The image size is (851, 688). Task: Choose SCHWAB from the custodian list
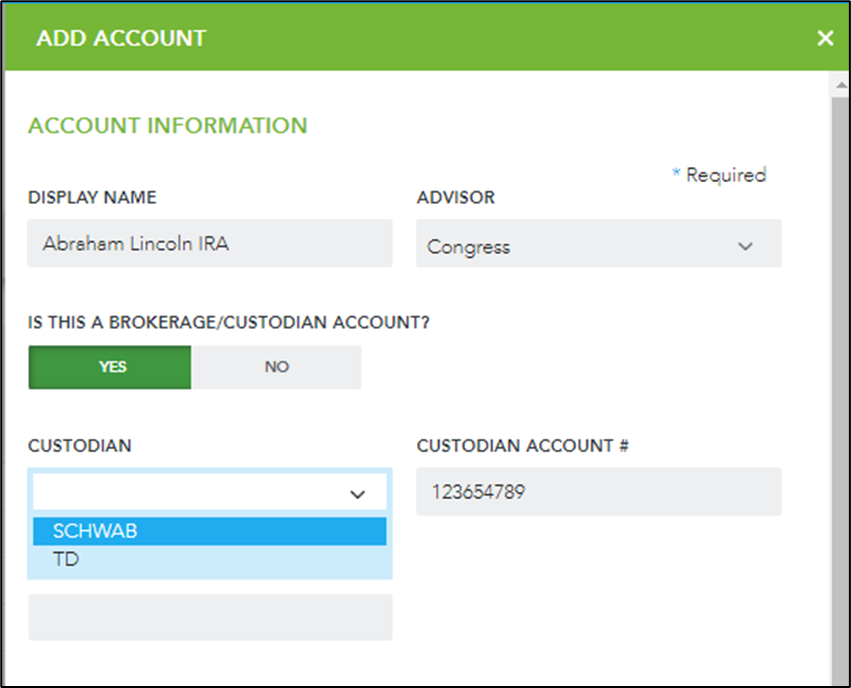point(210,531)
